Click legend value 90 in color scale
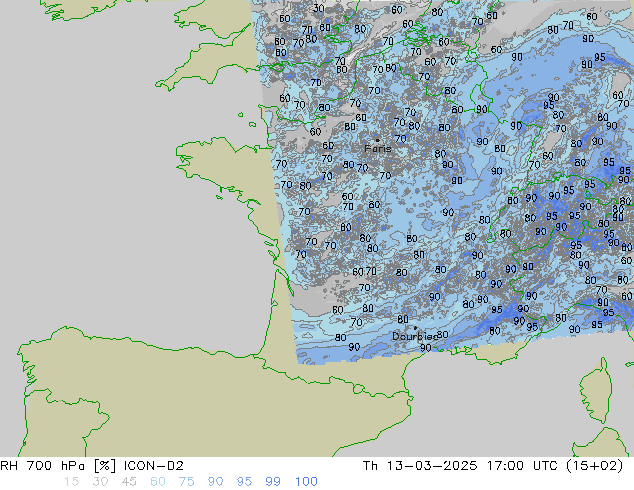The height and width of the screenshot is (490, 634). point(215,482)
